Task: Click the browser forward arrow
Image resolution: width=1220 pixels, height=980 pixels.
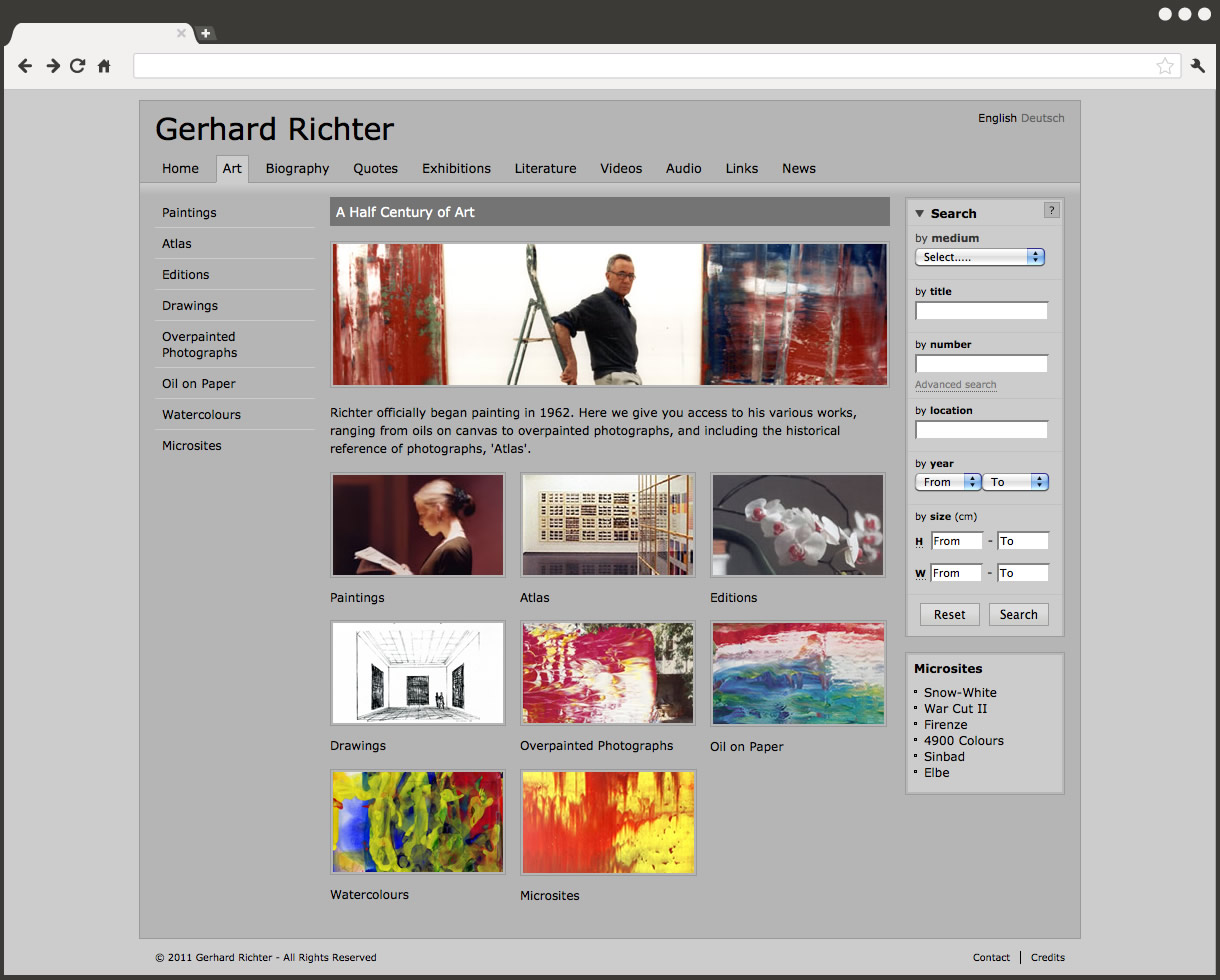Action: pos(53,66)
